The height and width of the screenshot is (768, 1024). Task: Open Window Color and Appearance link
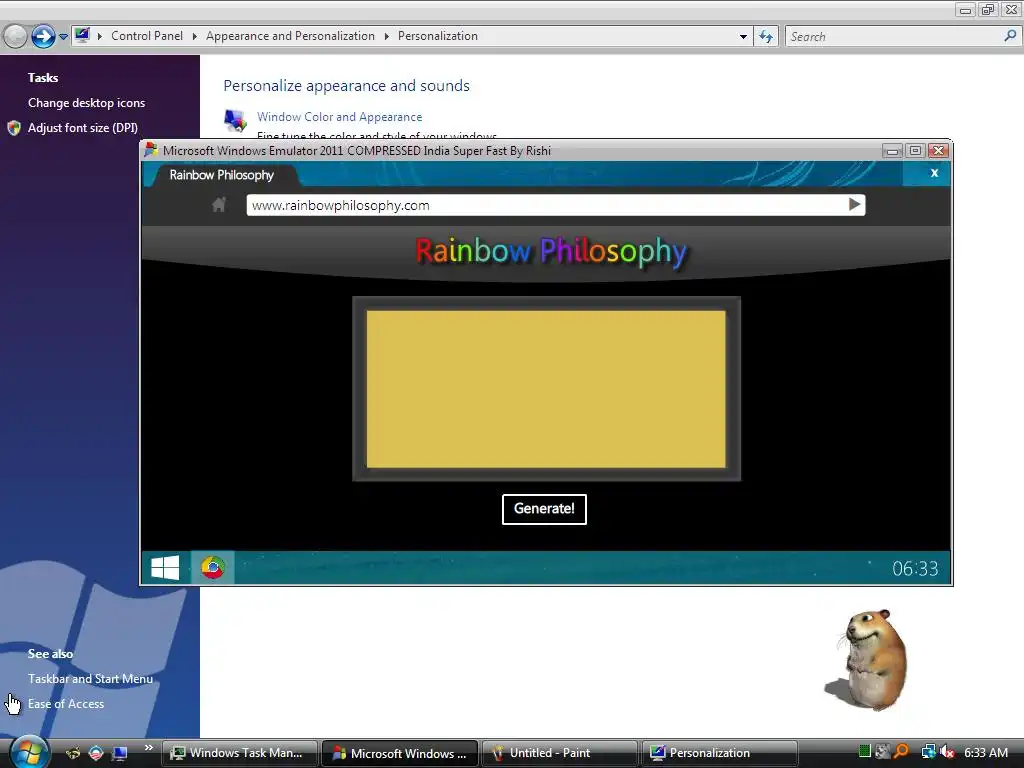(x=339, y=117)
